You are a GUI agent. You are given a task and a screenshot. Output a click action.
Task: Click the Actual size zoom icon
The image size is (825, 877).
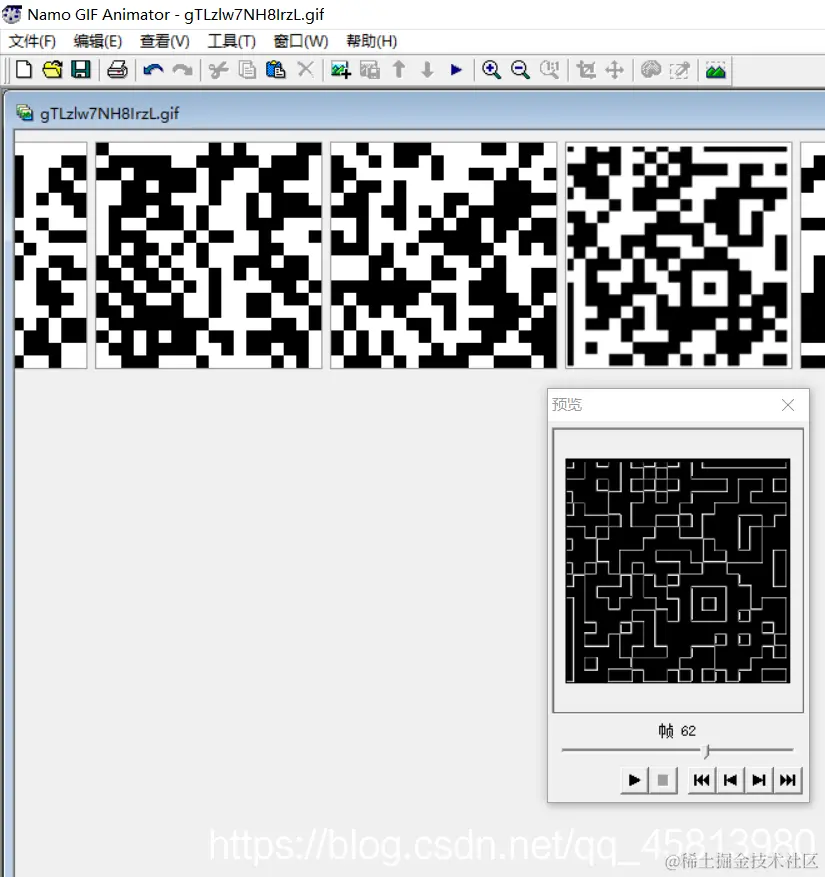tap(549, 70)
